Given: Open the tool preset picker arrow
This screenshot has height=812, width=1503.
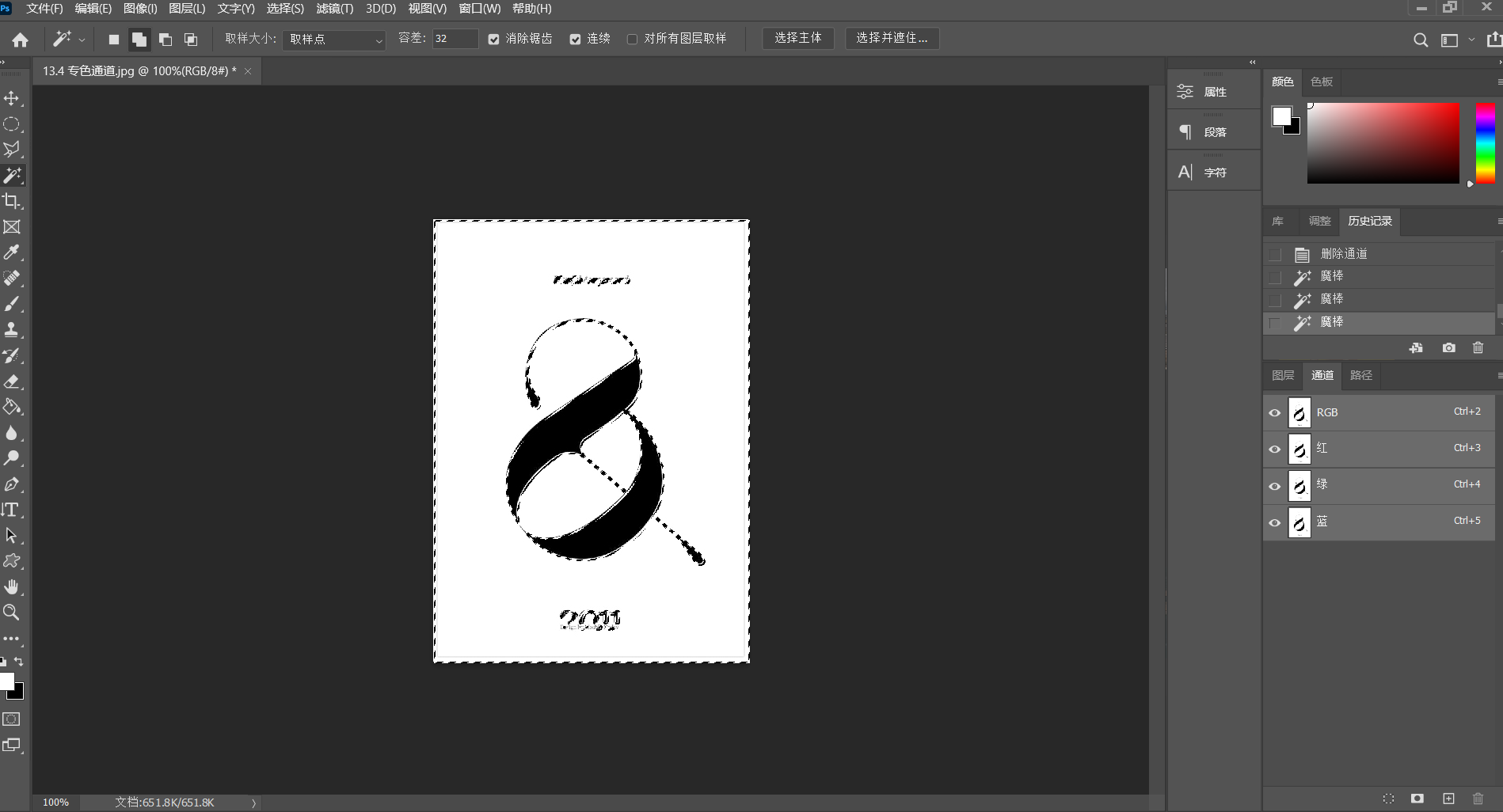Looking at the screenshot, I should (82, 40).
